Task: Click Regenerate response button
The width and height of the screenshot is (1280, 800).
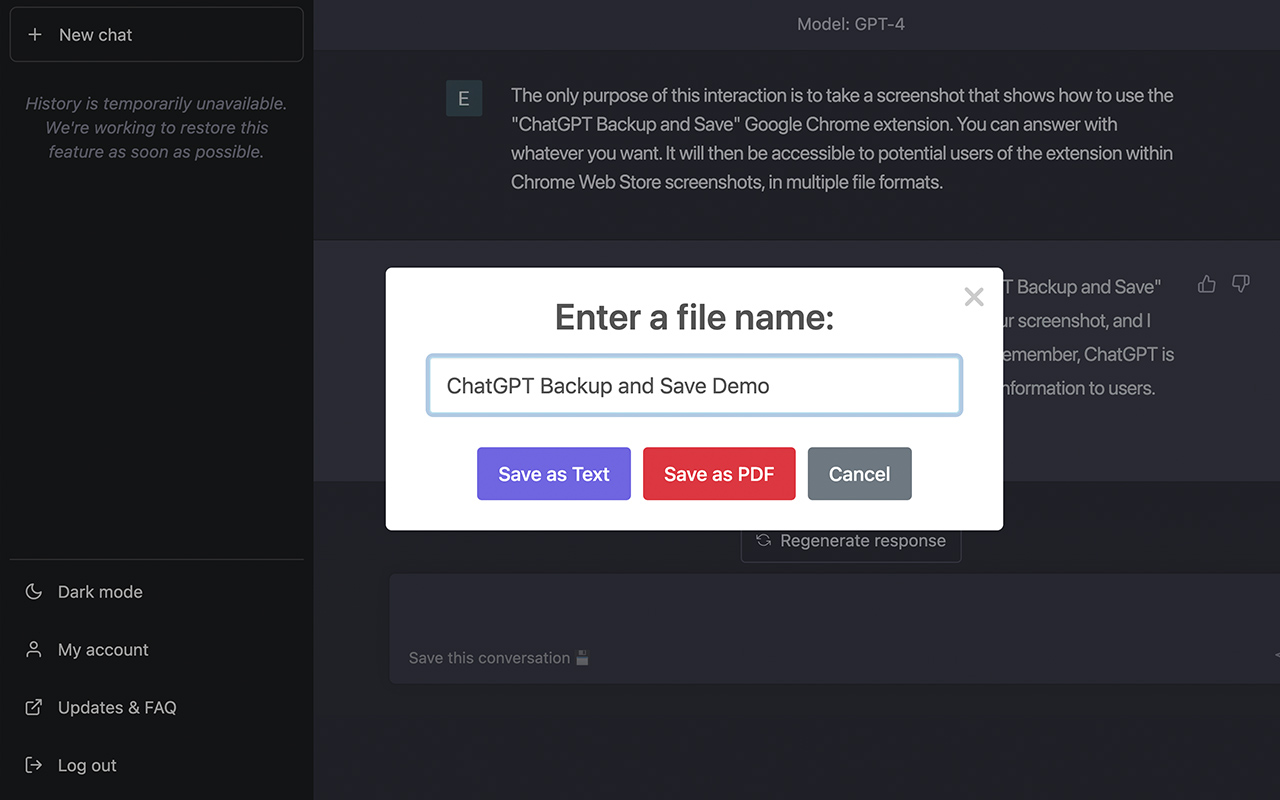Action: pyautogui.click(x=851, y=541)
